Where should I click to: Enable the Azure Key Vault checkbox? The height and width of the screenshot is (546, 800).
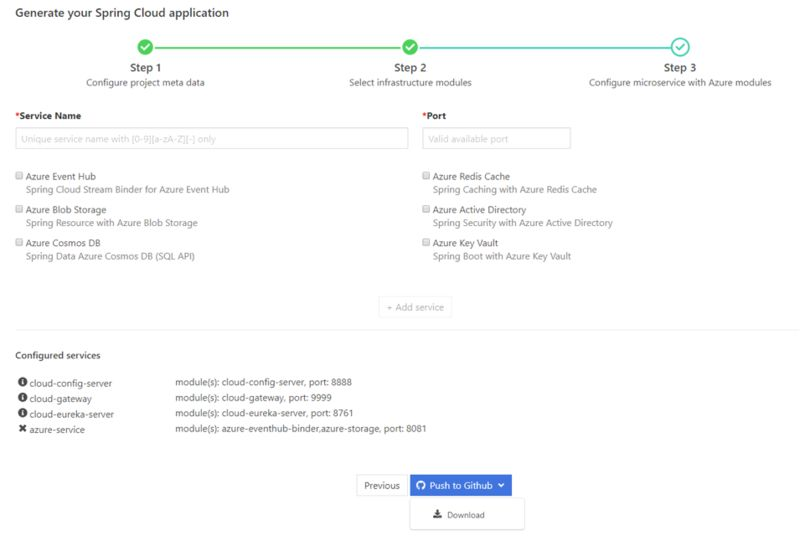pyautogui.click(x=426, y=242)
